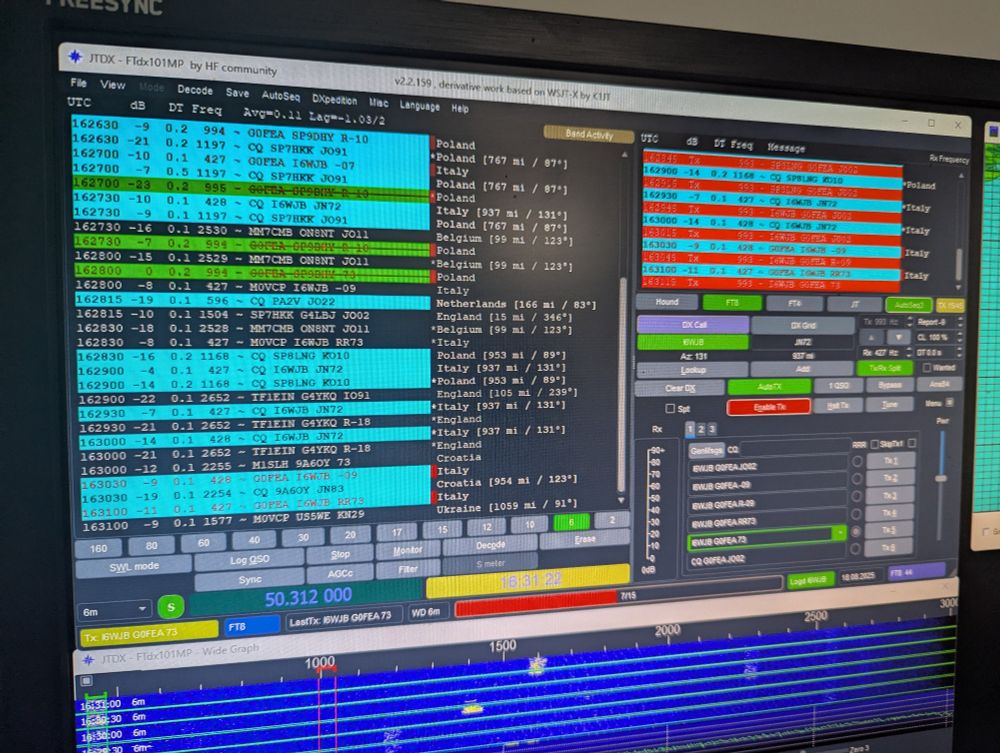
Task: Open the Decode menu in the menu bar
Action: pos(195,91)
